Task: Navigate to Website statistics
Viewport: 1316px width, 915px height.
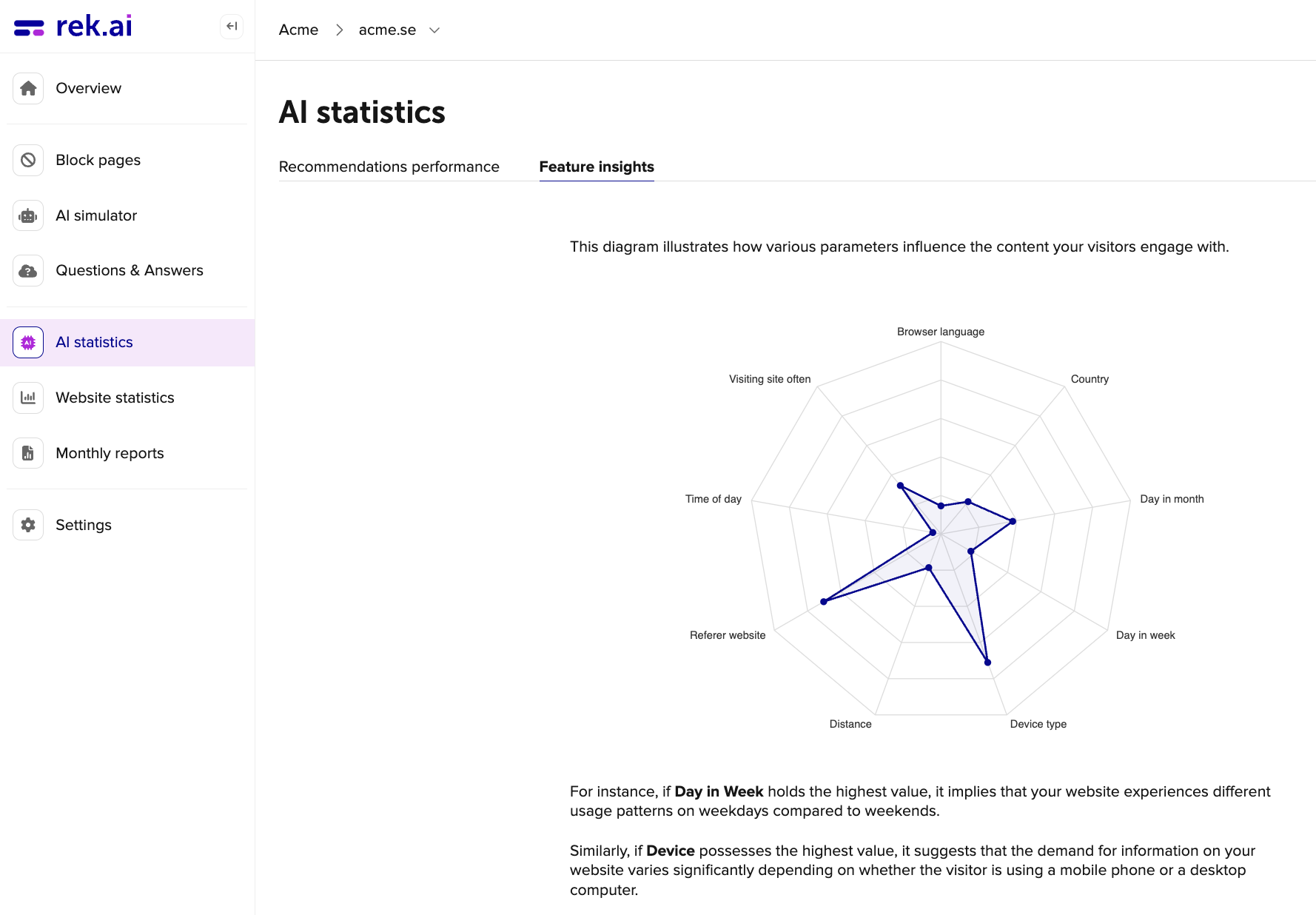Action: pyautogui.click(x=115, y=398)
